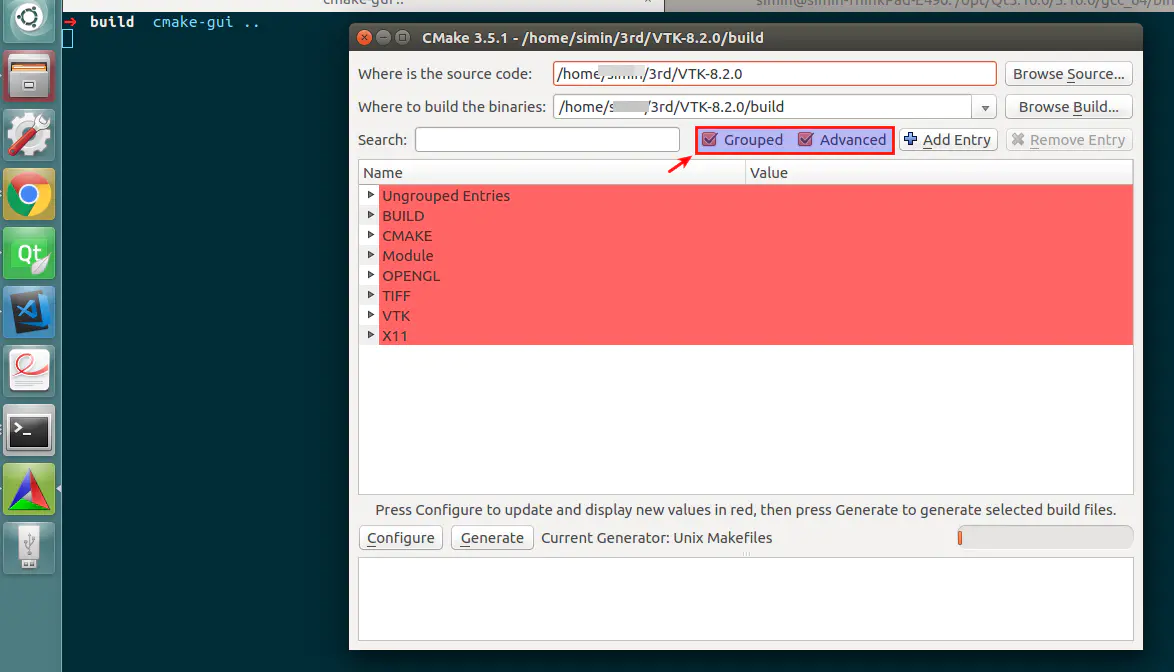Switch to the Terminal dock icon
This screenshot has width=1174, height=672.
(29, 430)
